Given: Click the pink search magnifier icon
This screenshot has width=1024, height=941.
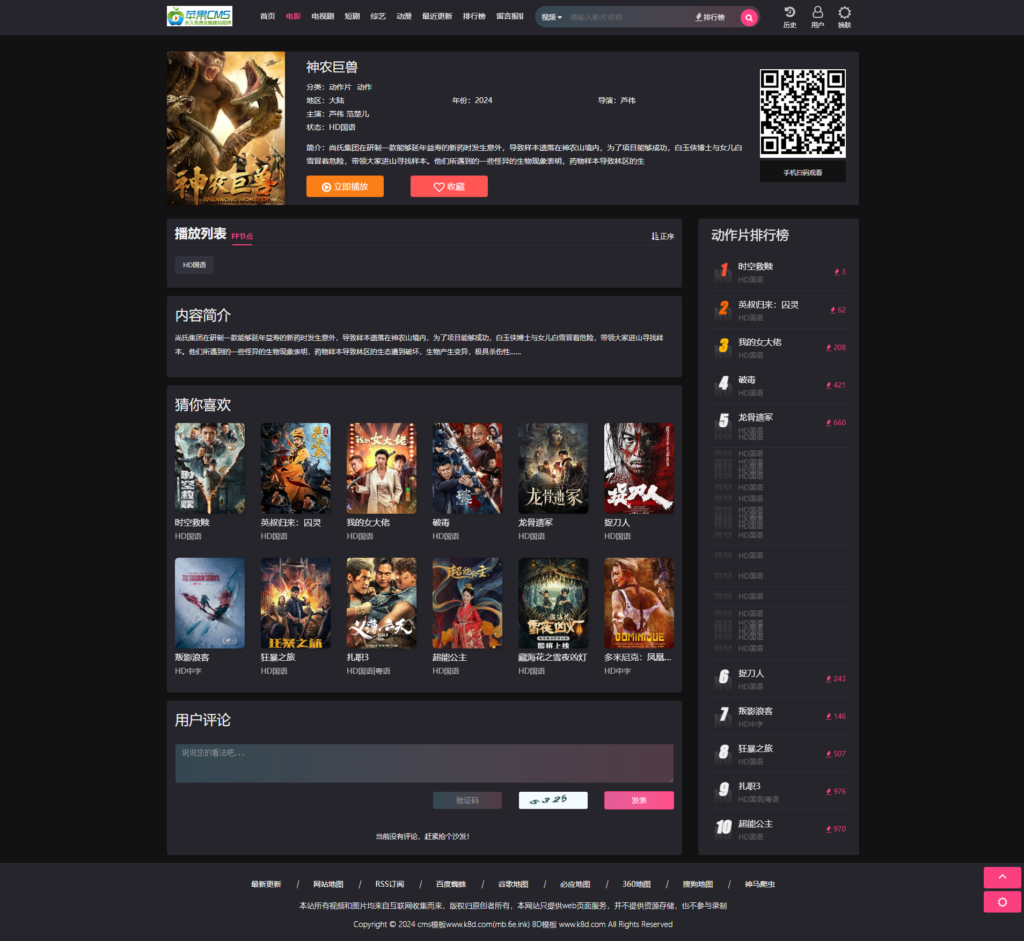Looking at the screenshot, I should (x=749, y=18).
